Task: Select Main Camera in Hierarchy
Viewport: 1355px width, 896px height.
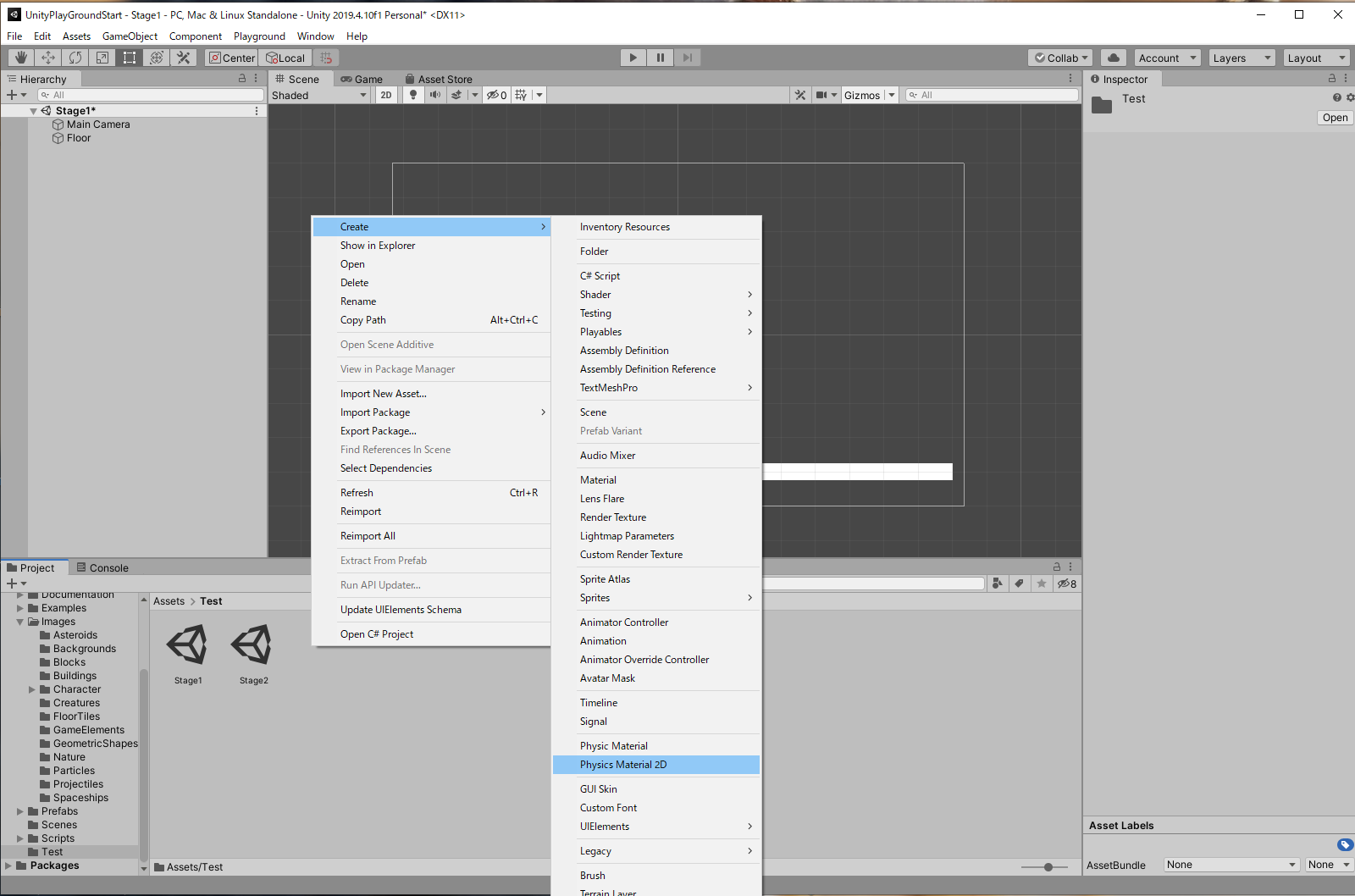Action: [98, 124]
